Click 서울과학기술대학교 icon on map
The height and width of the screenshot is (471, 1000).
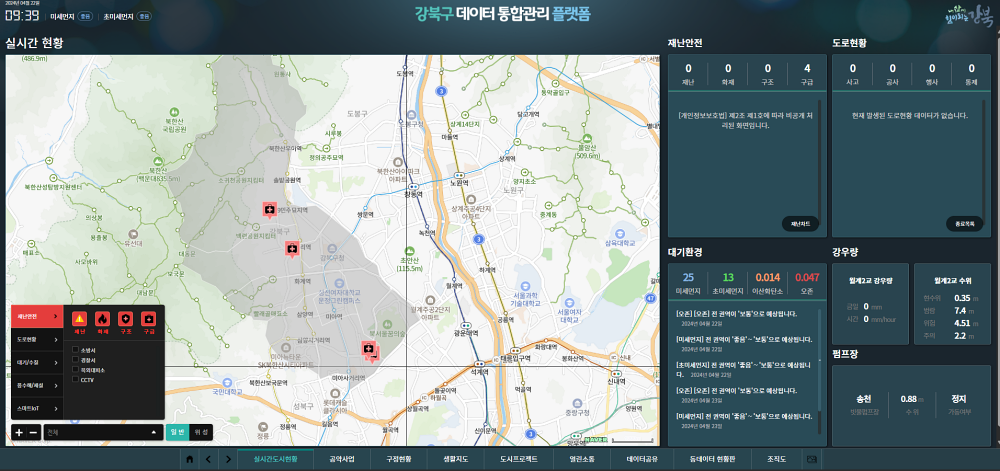pyautogui.click(x=526, y=287)
